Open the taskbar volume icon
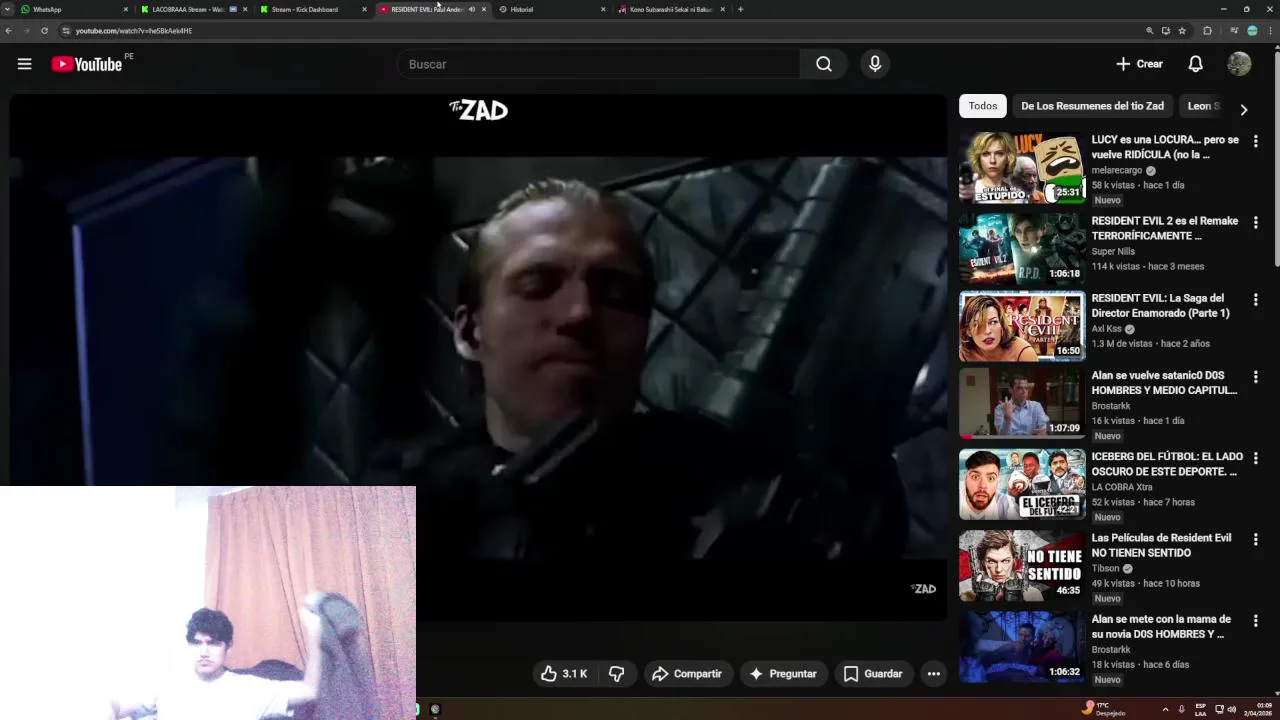The width and height of the screenshot is (1280, 720). (1231, 709)
